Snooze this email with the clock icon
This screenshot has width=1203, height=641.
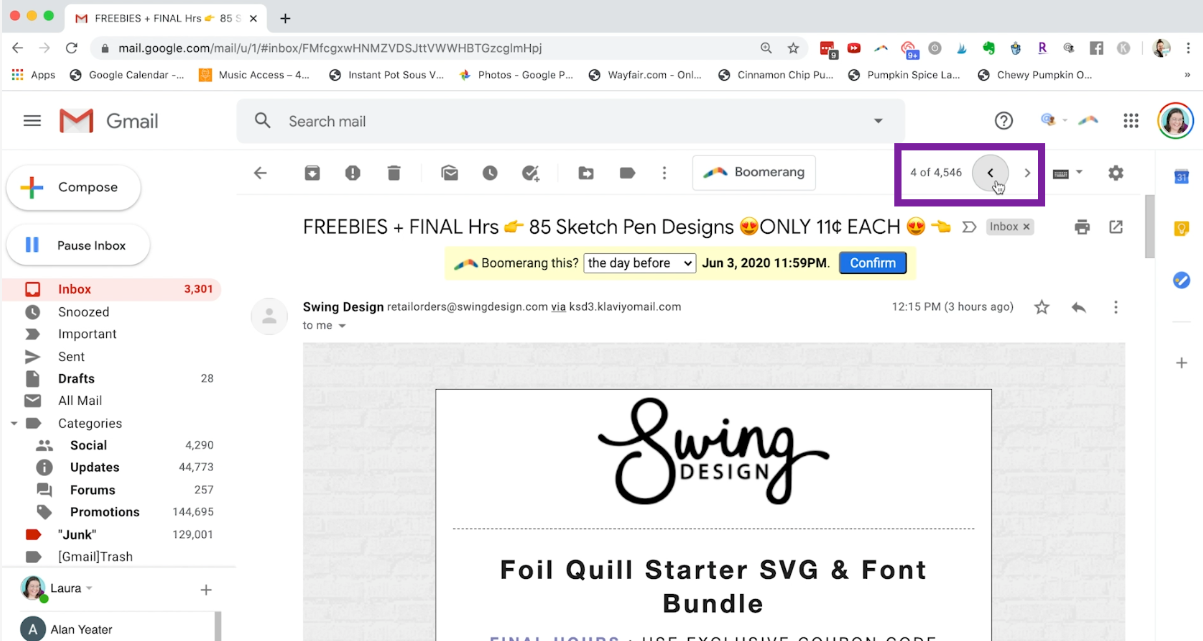pos(490,173)
